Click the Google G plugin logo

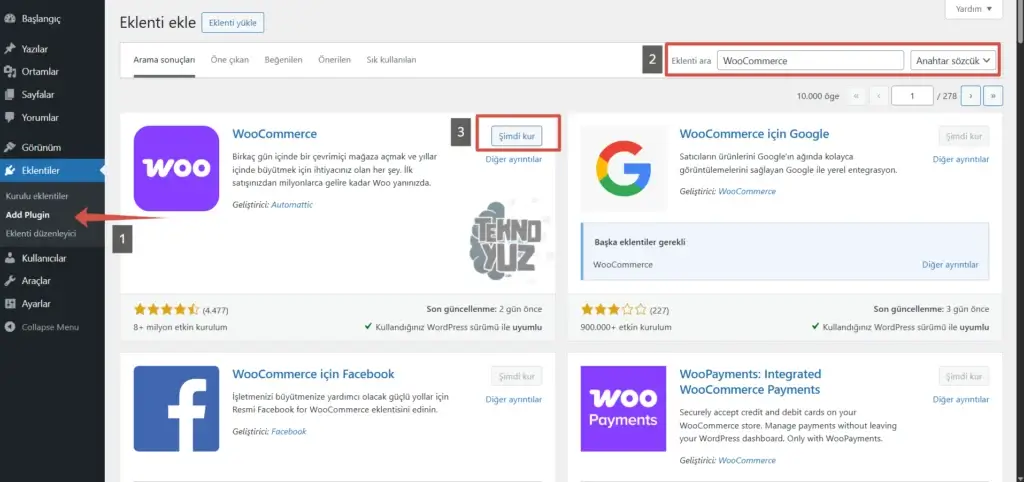(x=624, y=168)
